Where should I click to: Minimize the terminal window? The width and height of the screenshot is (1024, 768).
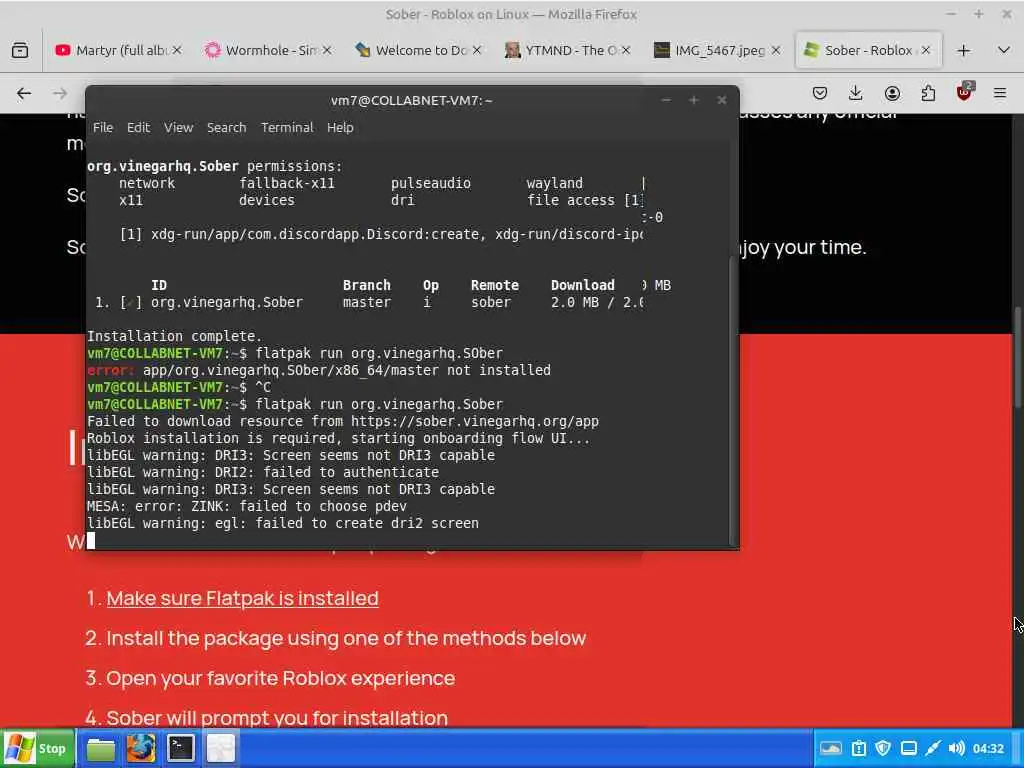[666, 100]
